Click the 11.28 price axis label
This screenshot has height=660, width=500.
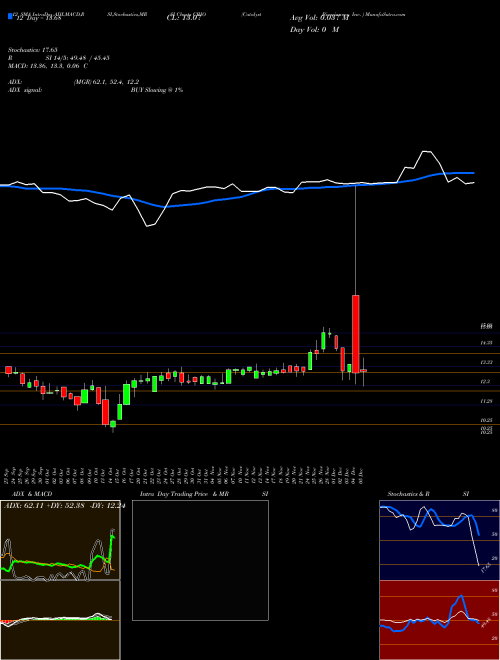(x=486, y=402)
